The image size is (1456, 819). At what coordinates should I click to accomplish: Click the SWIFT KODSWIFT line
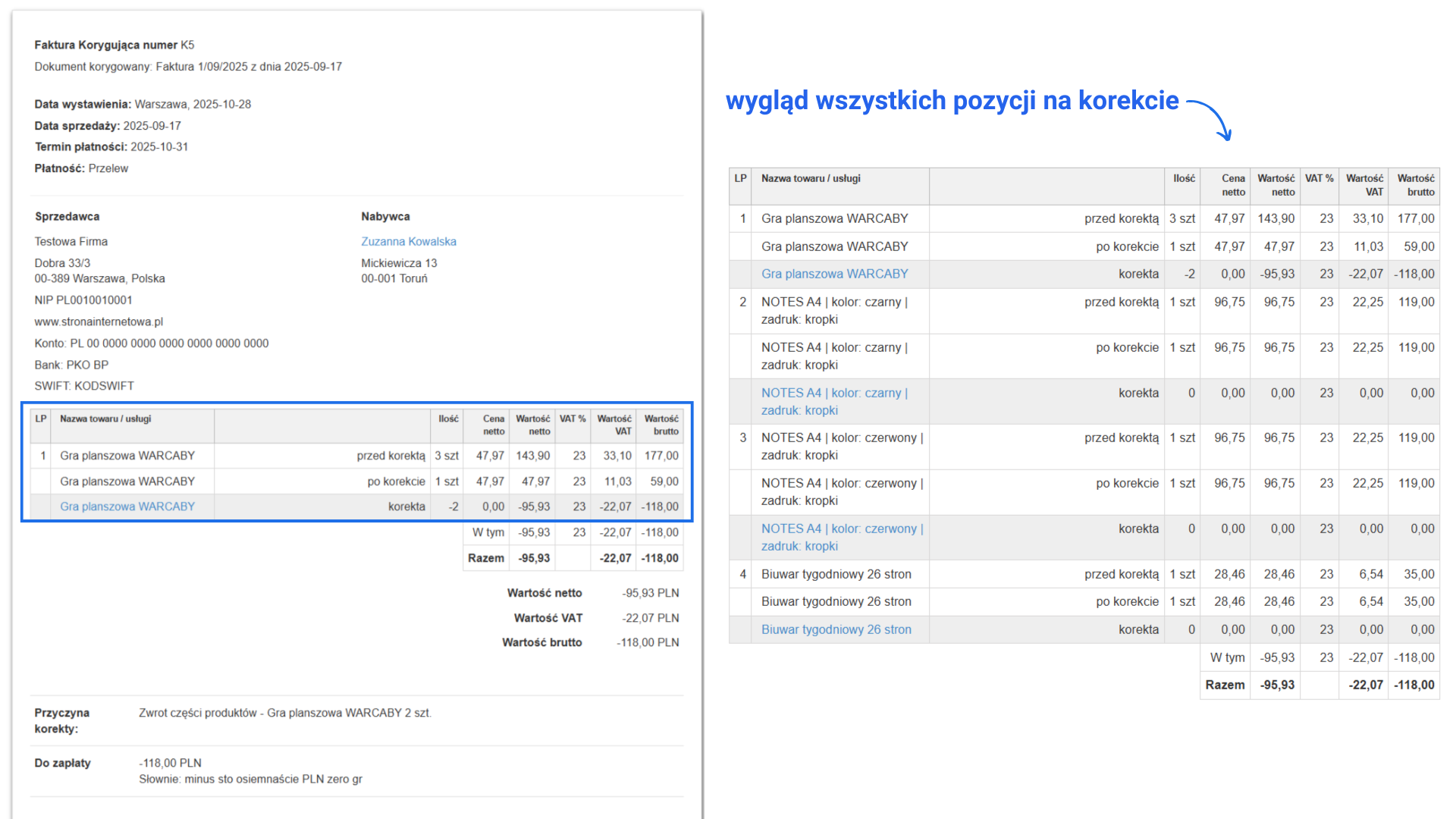pyautogui.click(x=83, y=385)
